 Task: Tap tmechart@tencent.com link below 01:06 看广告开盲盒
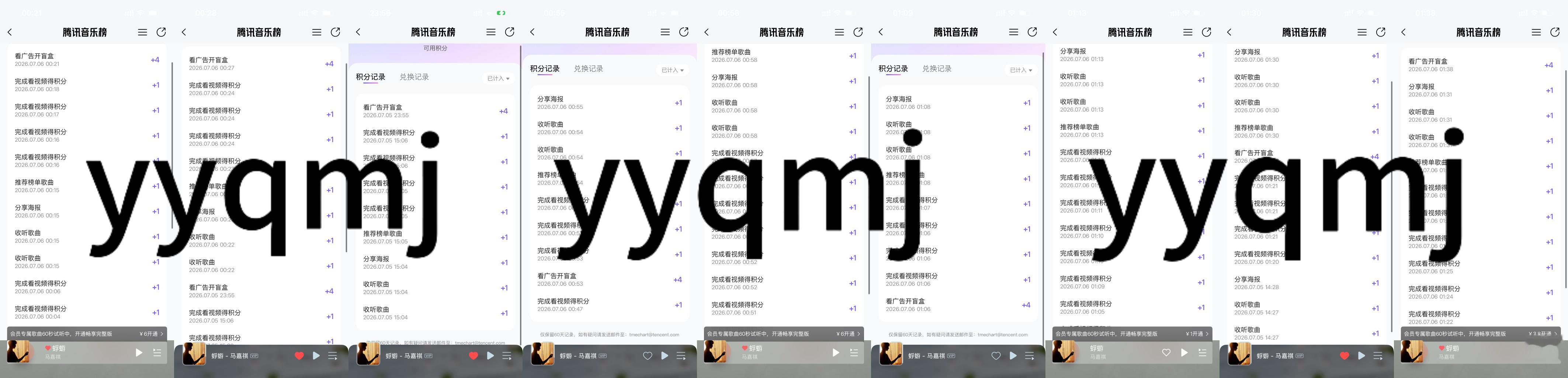coord(1003,334)
